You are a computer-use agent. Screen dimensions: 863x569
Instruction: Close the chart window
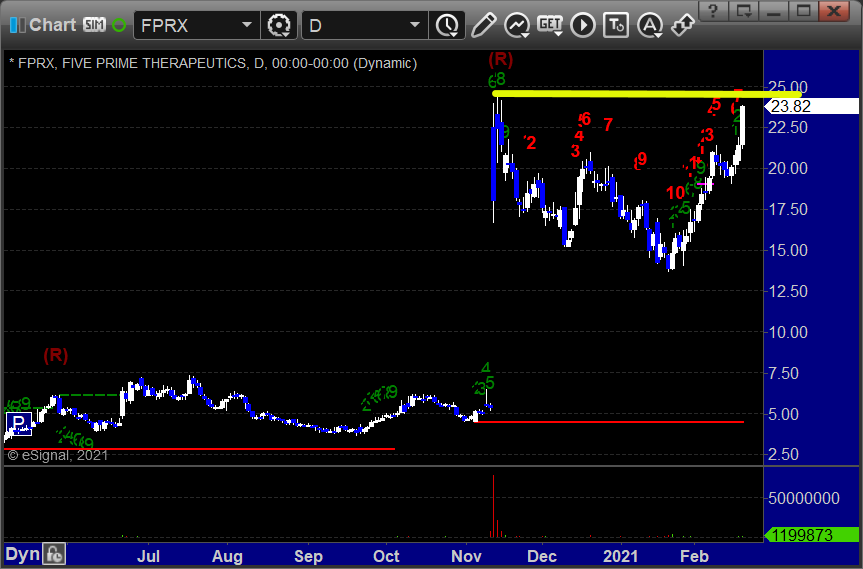tap(834, 10)
